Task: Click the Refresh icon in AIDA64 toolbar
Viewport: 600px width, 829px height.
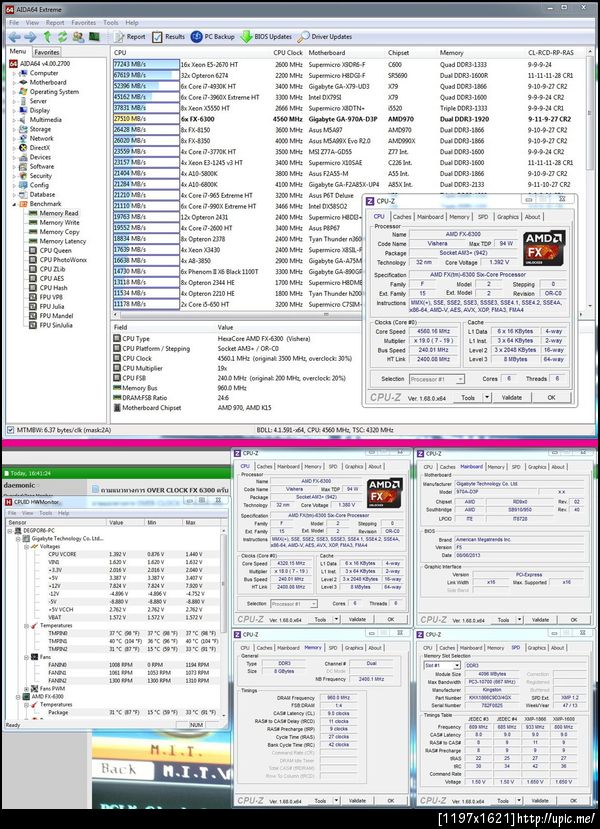Action: coord(62,36)
